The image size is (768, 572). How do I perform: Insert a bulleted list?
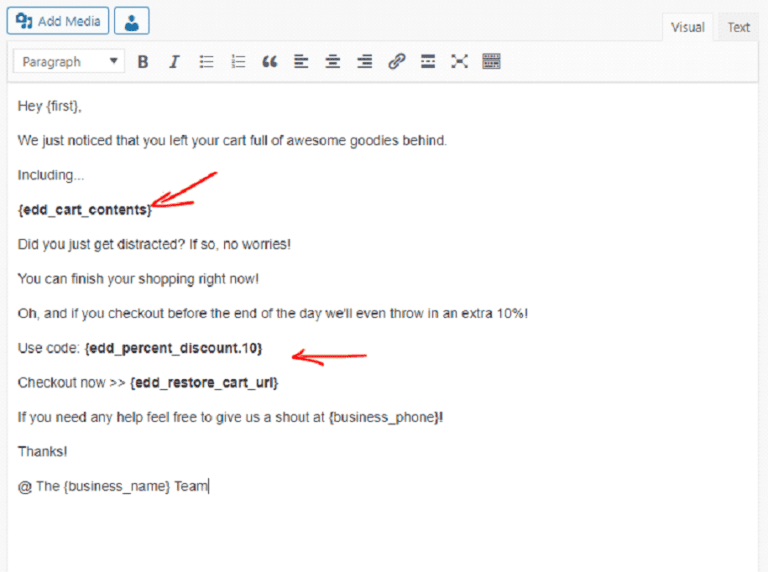[206, 62]
